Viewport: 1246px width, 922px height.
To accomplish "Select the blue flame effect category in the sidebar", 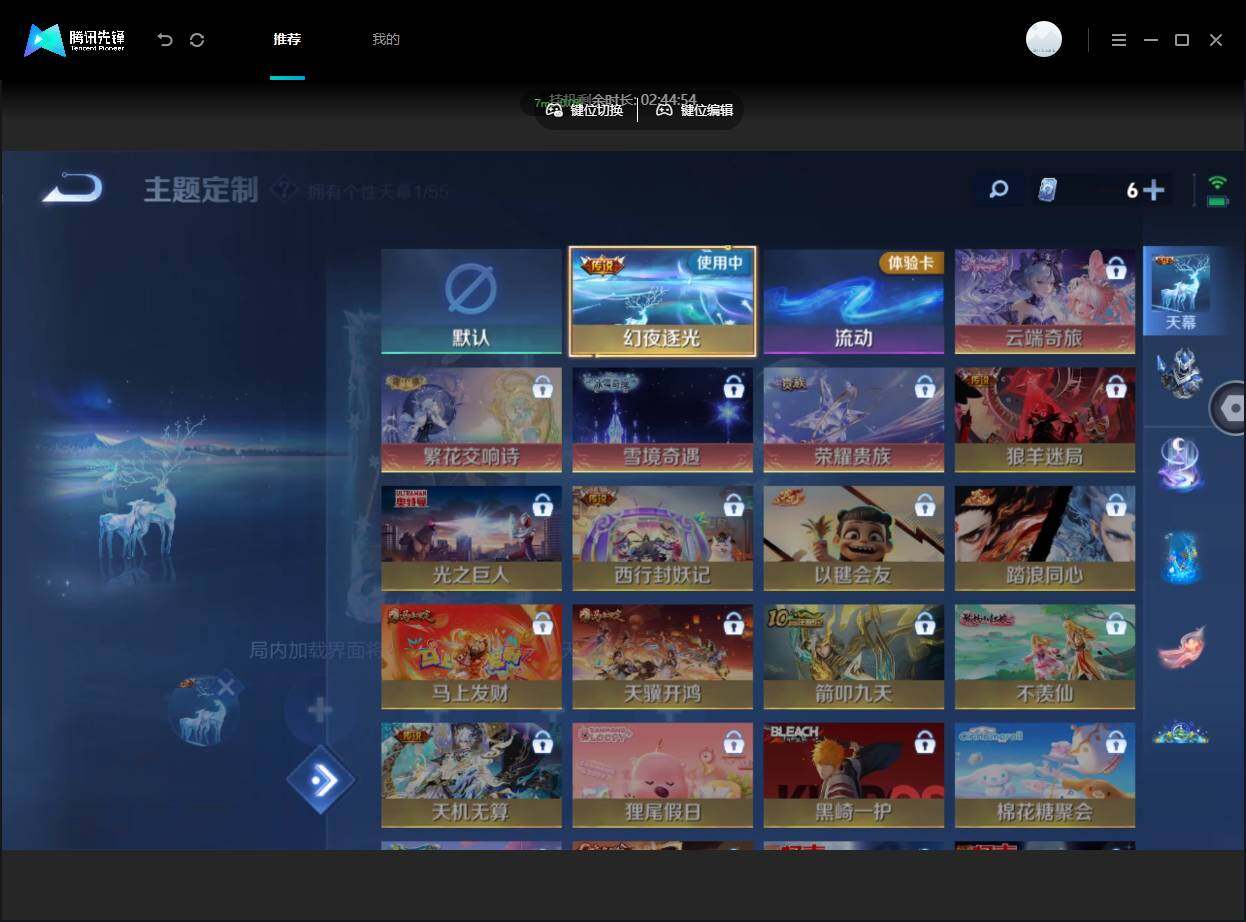I will pyautogui.click(x=1182, y=557).
